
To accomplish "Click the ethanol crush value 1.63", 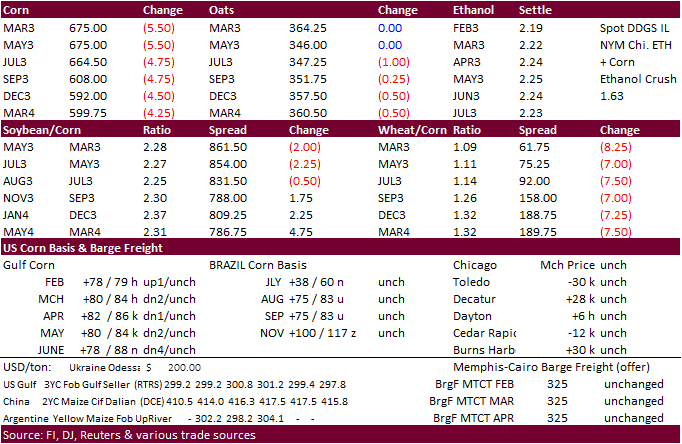I will [x=612, y=96].
